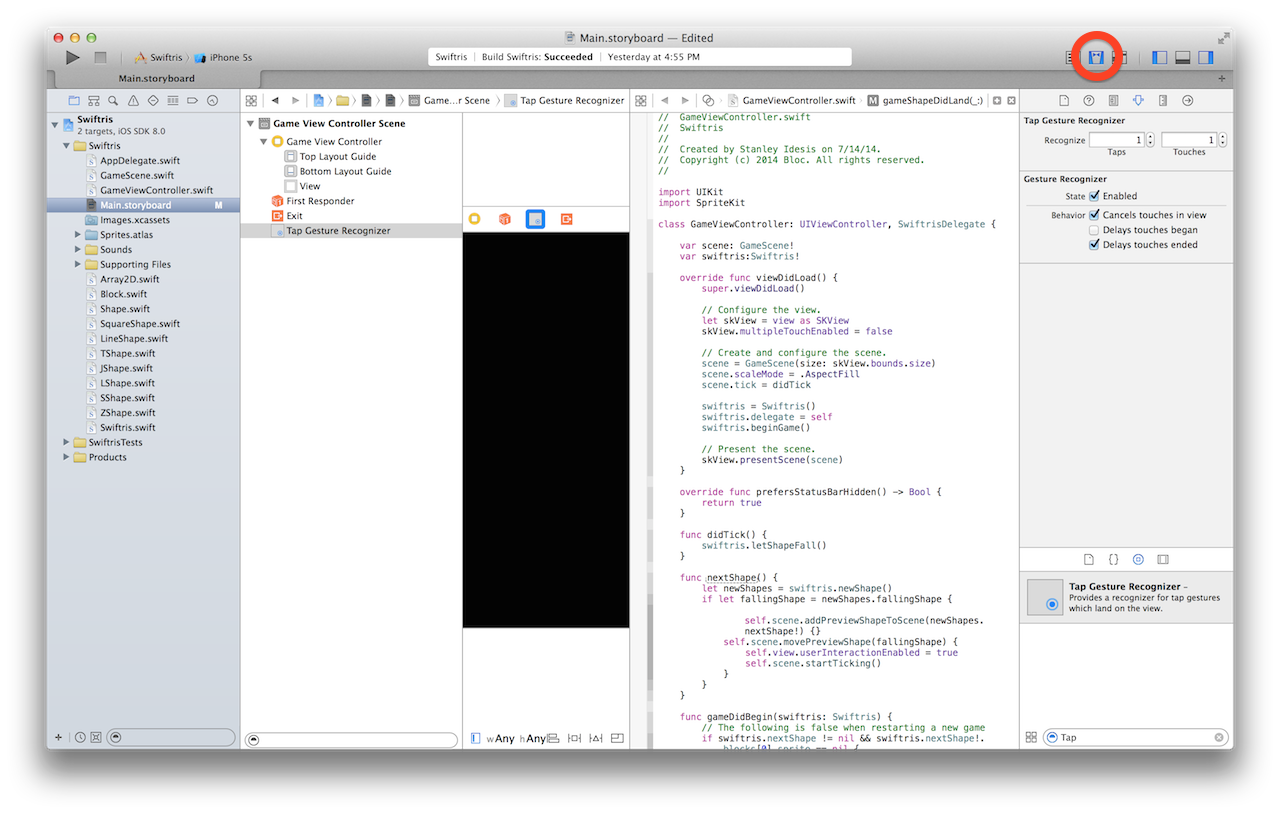Viewport: 1280px width, 814px height.
Task: Click the Taps stepper control
Action: (1150, 140)
